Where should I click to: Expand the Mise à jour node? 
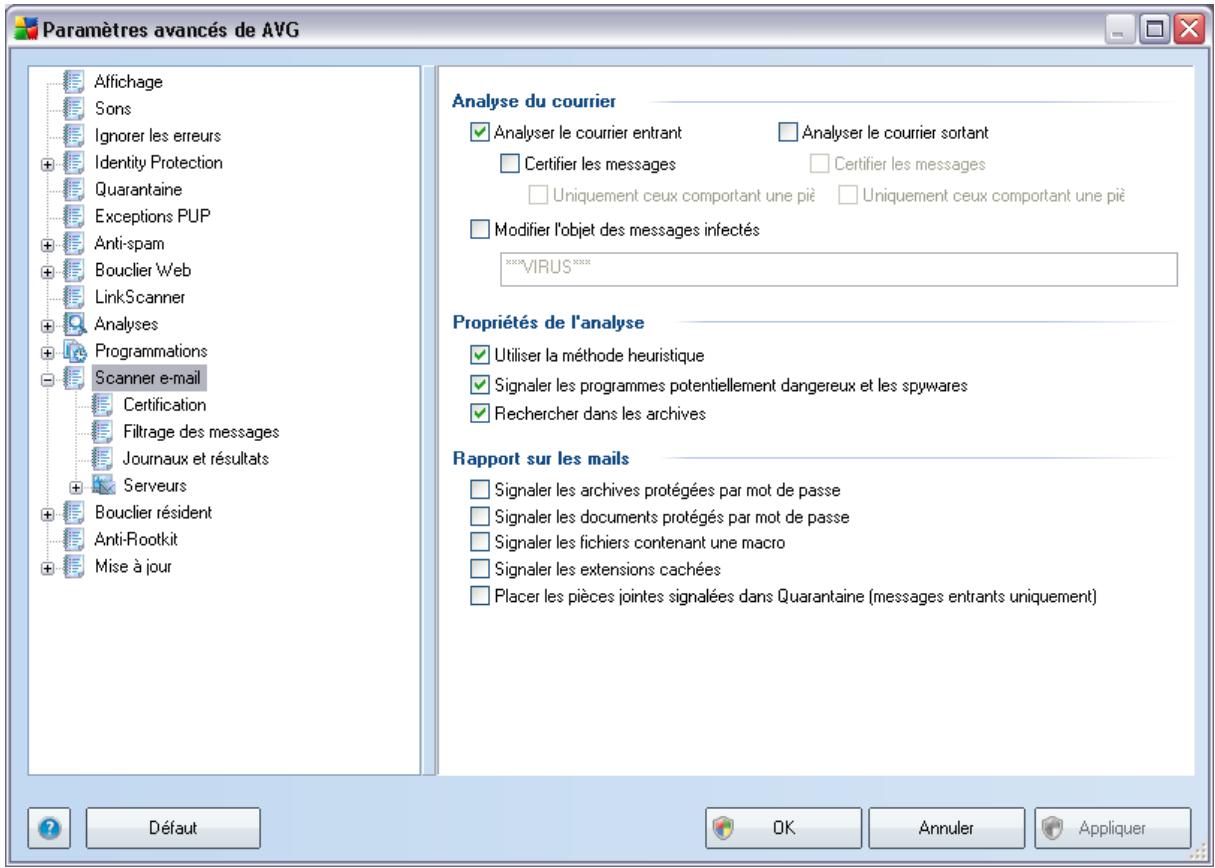[46, 567]
